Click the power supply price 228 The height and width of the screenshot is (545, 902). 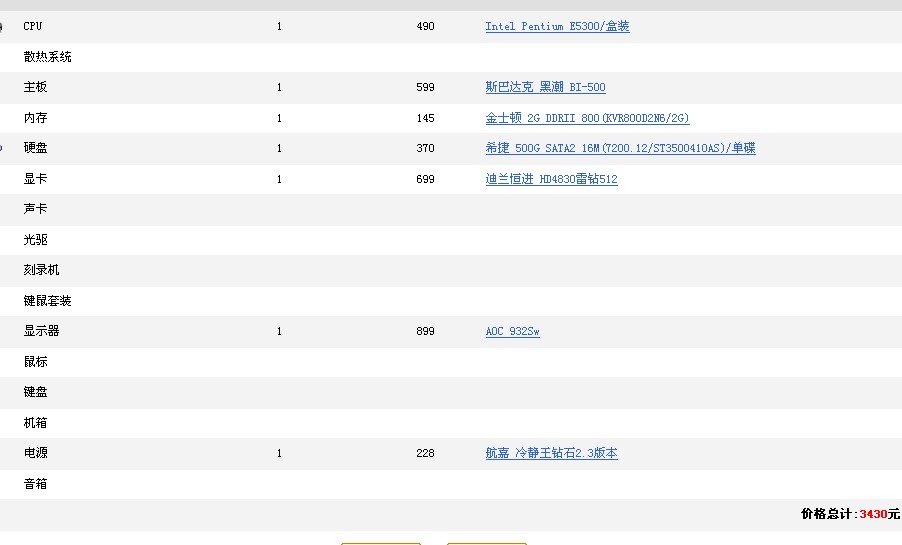425,453
